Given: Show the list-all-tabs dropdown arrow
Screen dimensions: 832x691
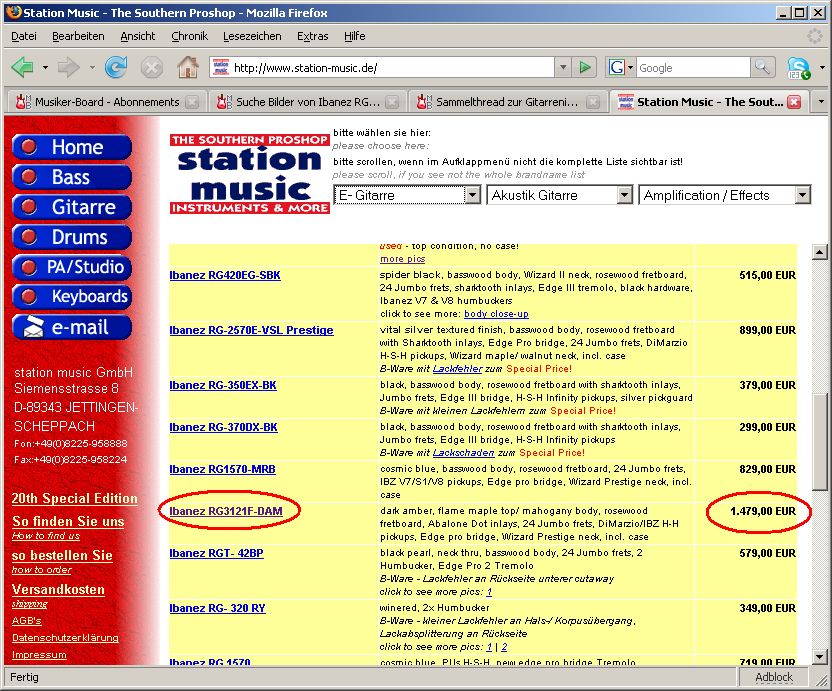Looking at the screenshot, I should point(821,101).
